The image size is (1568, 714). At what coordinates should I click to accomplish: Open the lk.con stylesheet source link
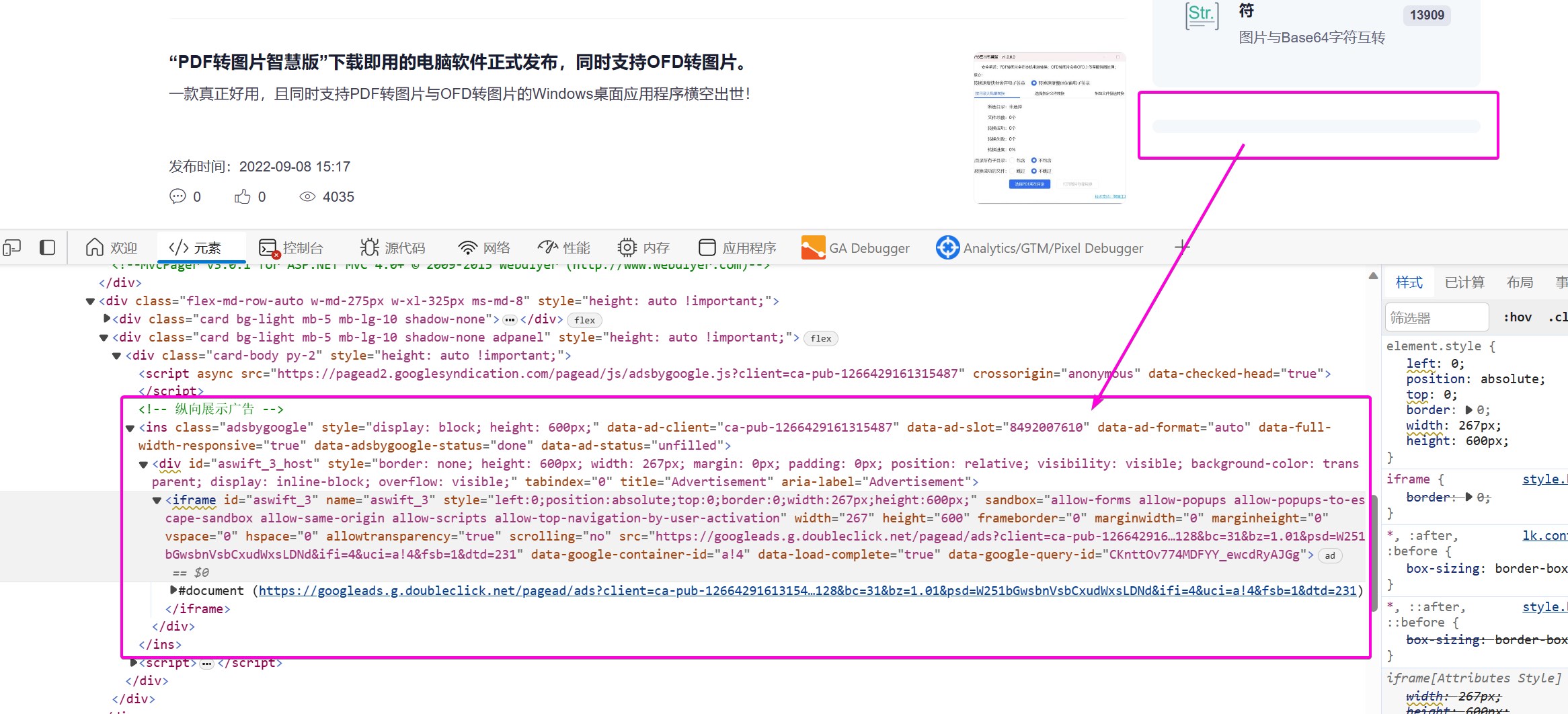point(1544,535)
